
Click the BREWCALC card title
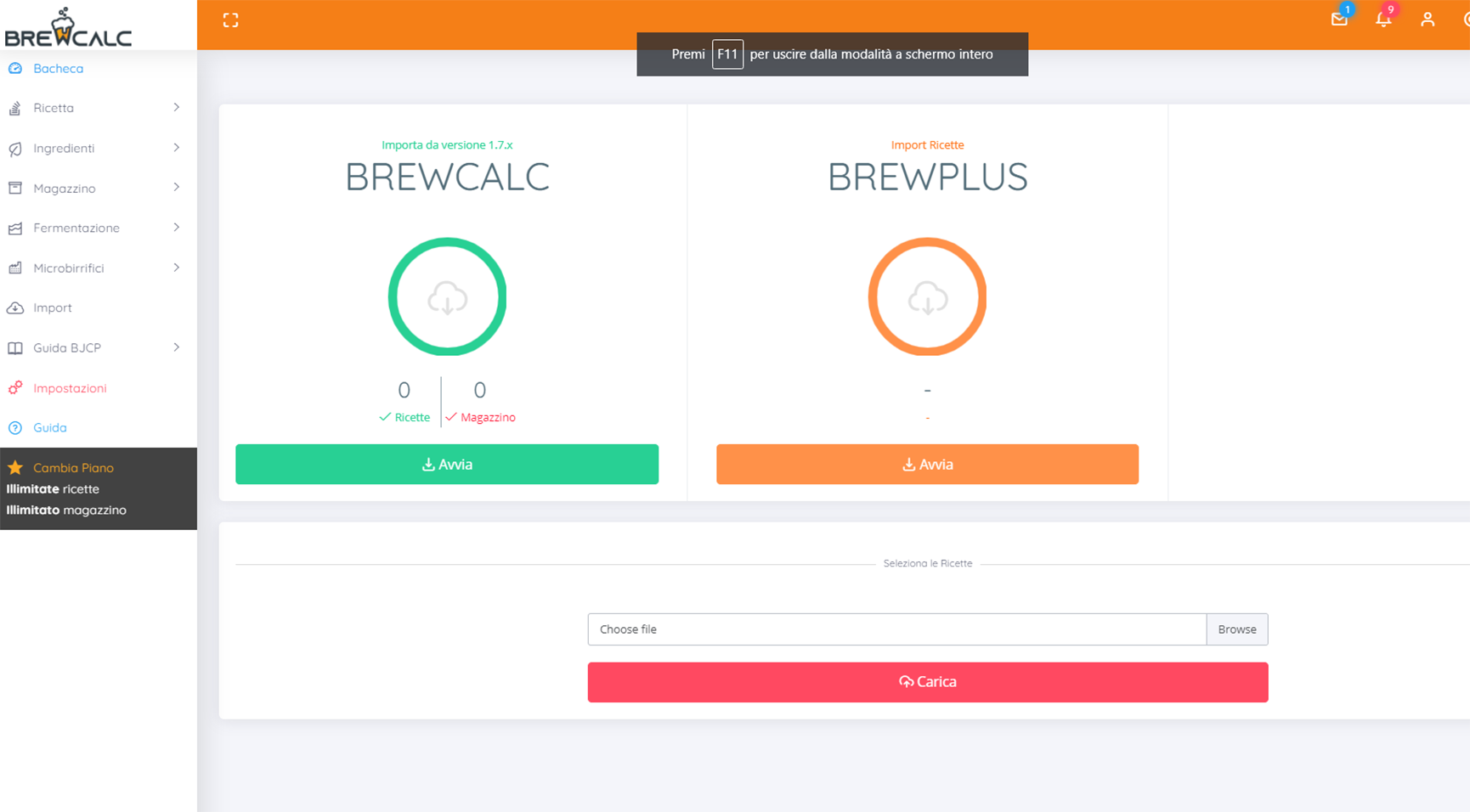tap(447, 178)
